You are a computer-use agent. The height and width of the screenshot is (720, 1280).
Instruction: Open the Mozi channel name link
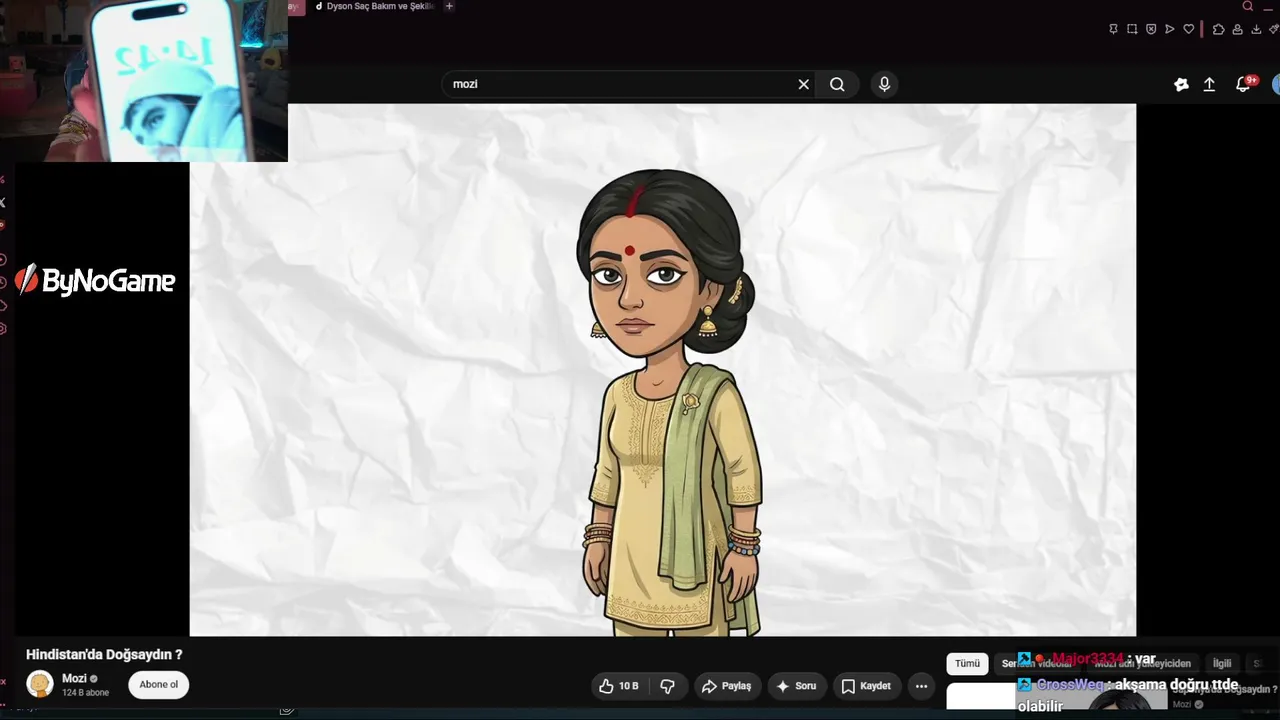[74, 678]
